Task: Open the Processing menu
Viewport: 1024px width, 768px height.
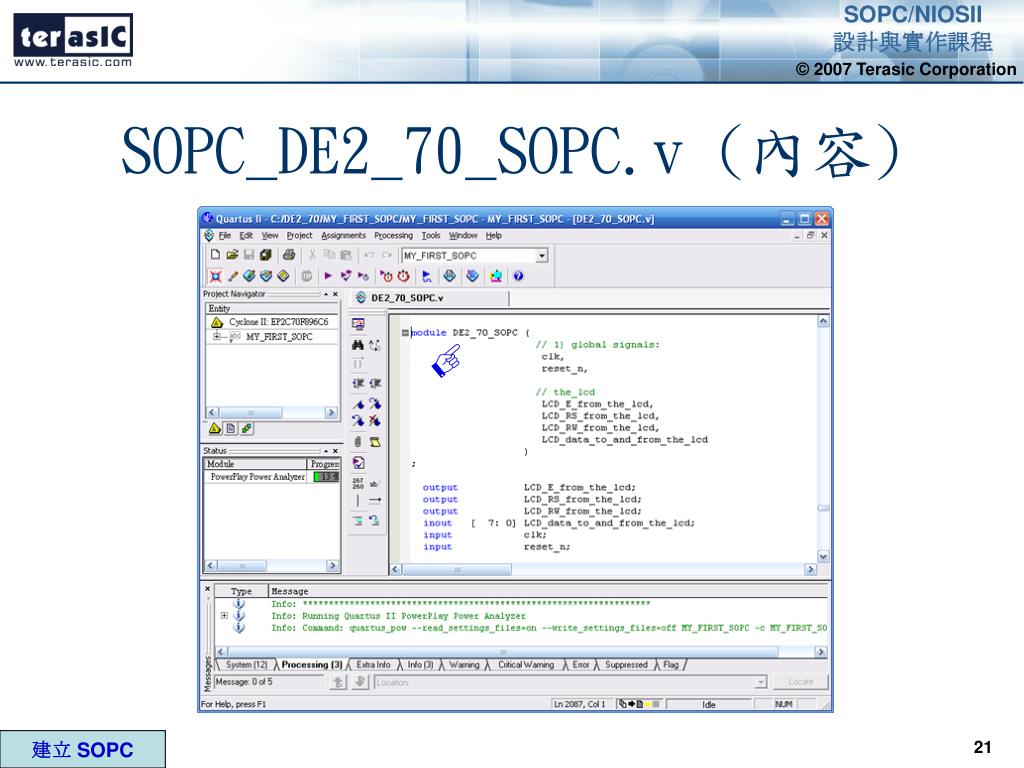Action: click(x=393, y=235)
